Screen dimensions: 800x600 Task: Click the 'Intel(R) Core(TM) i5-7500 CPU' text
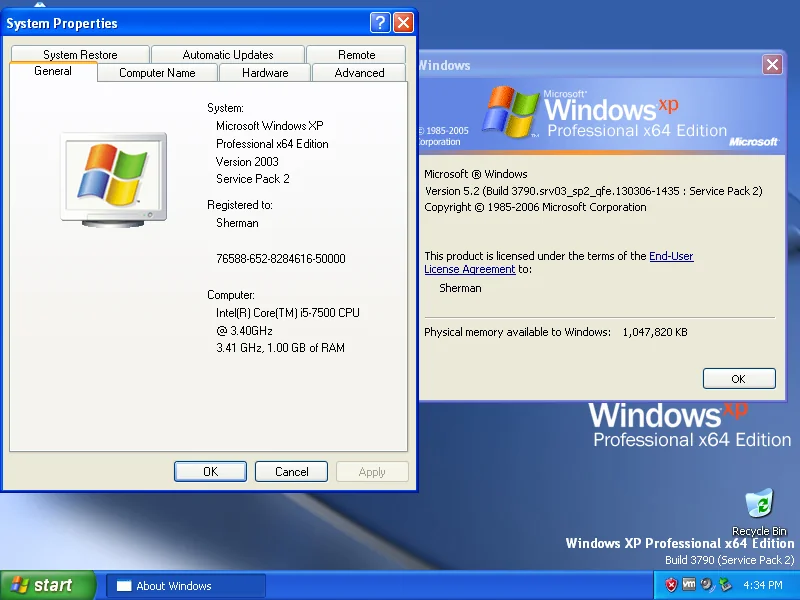point(288,313)
